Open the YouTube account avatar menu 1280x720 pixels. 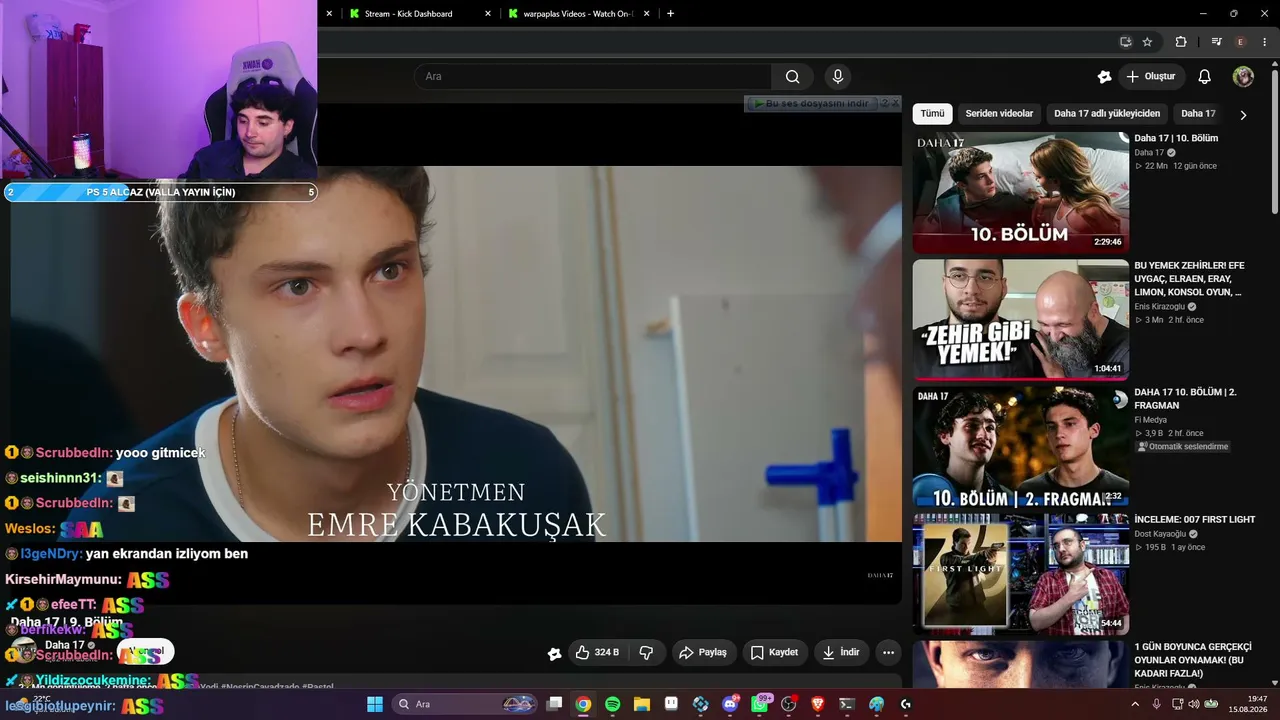tap(1243, 77)
